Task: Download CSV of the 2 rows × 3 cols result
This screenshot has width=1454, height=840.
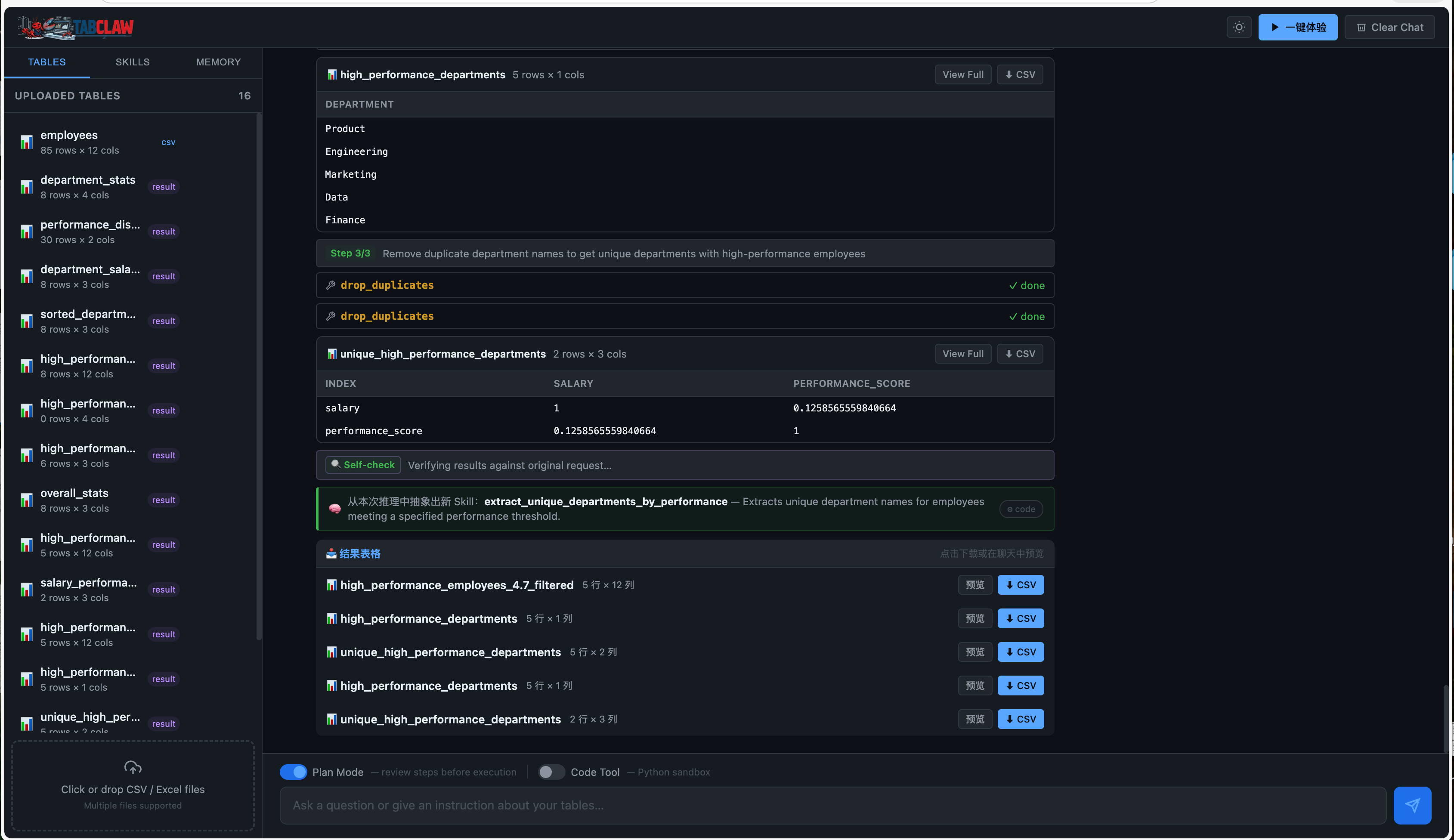Action: 1020,720
